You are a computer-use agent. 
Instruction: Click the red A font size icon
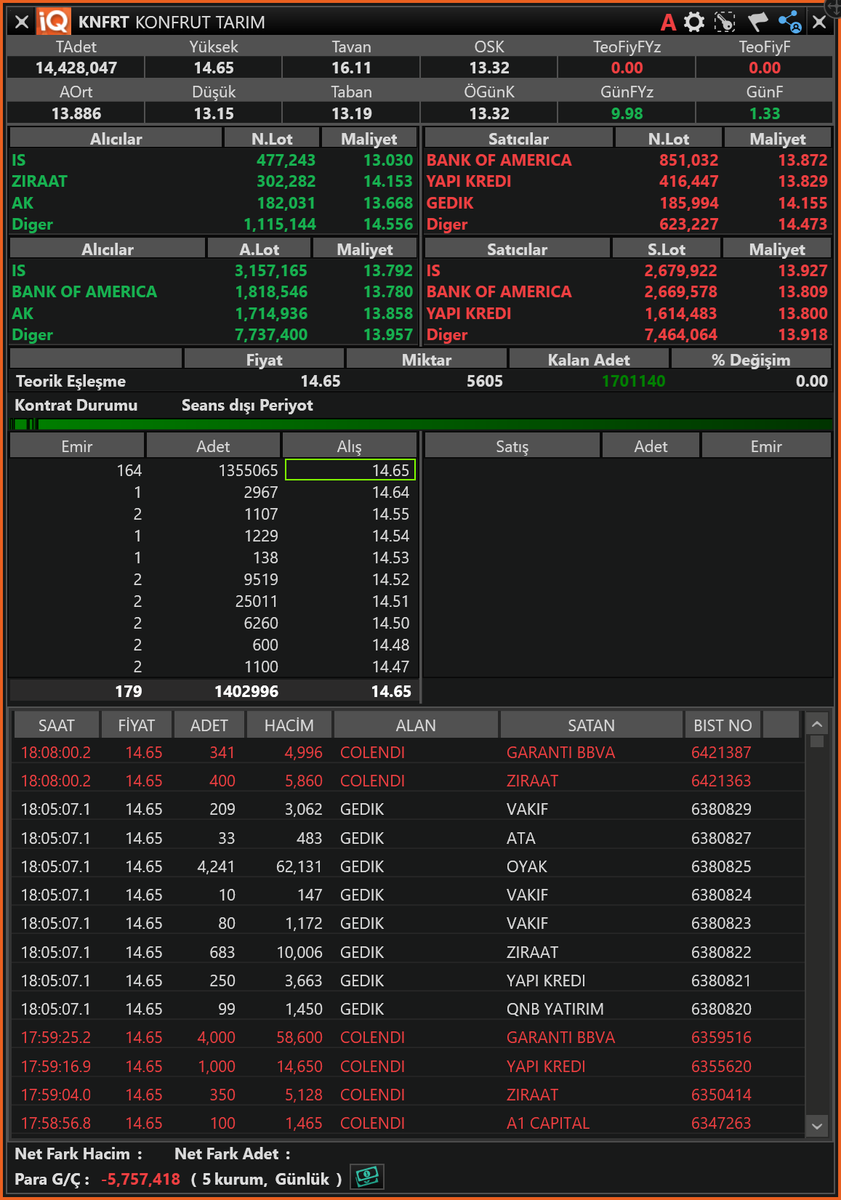click(x=669, y=22)
